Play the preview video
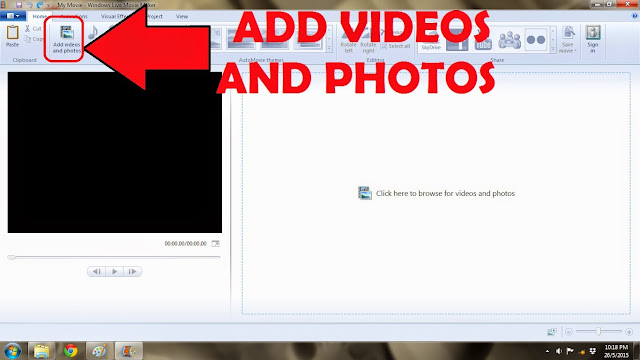The image size is (640, 360). click(x=115, y=271)
